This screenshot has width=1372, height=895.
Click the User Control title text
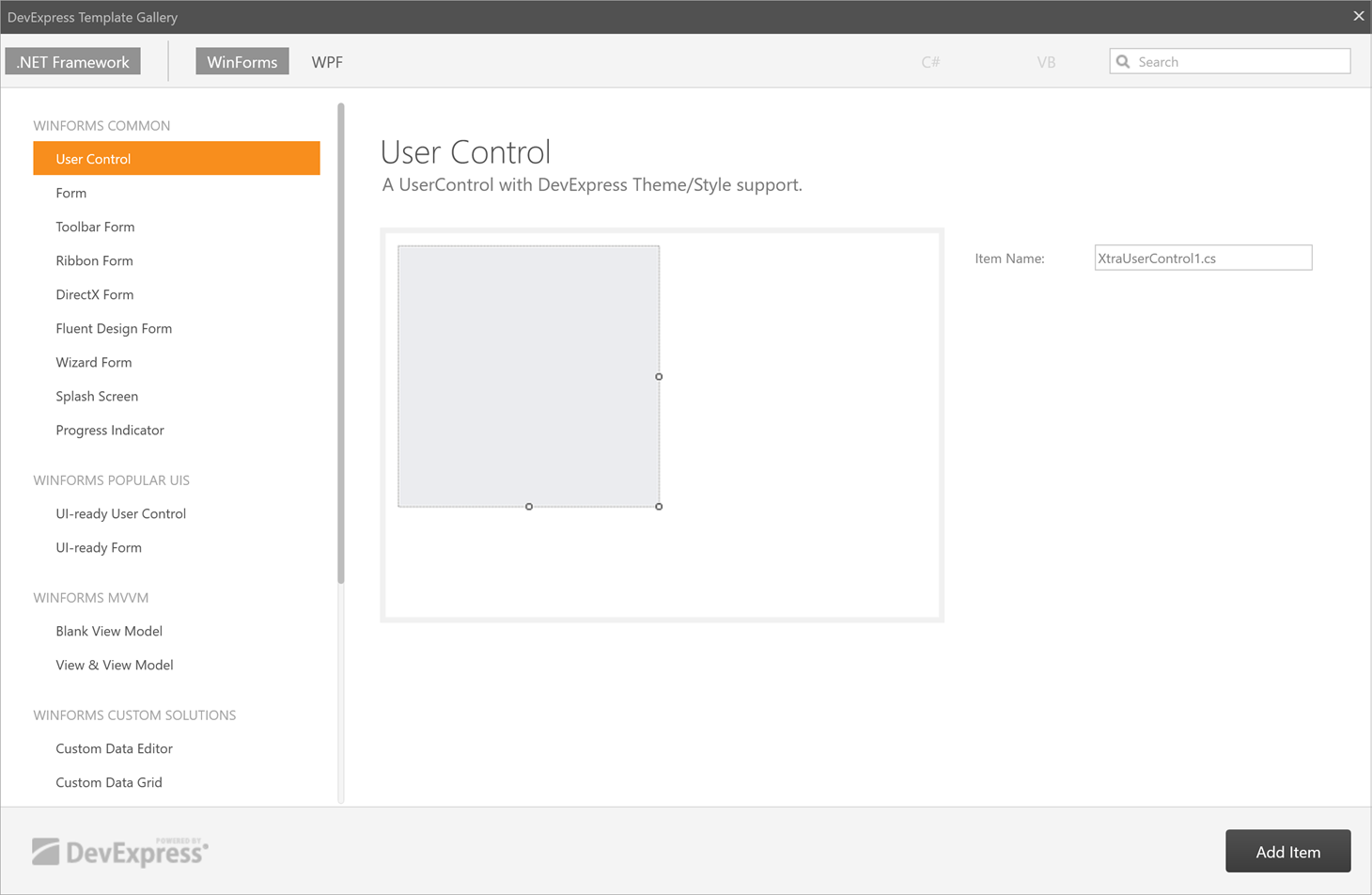point(465,152)
